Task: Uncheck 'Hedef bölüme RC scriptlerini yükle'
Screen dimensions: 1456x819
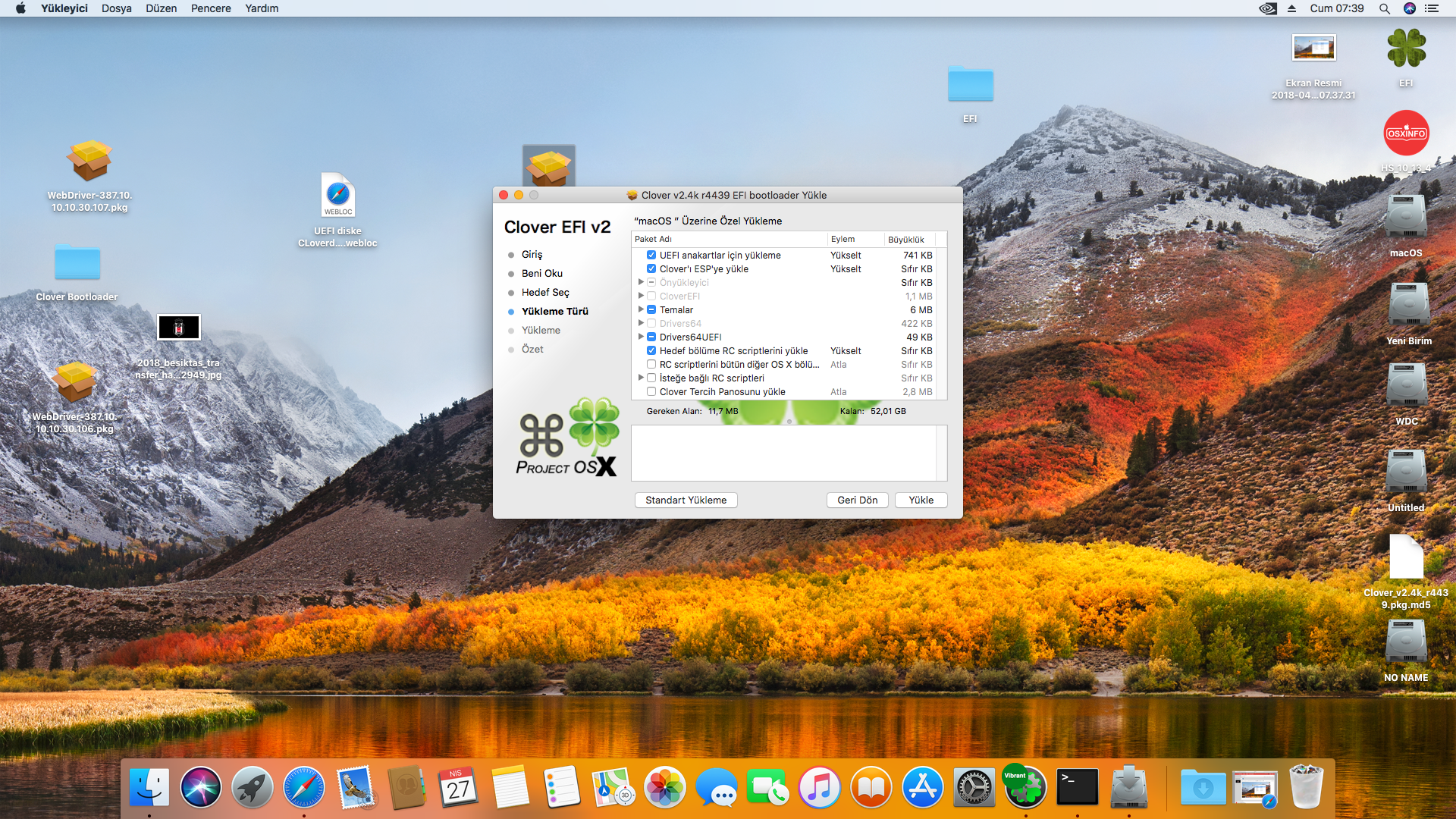Action: click(x=651, y=351)
